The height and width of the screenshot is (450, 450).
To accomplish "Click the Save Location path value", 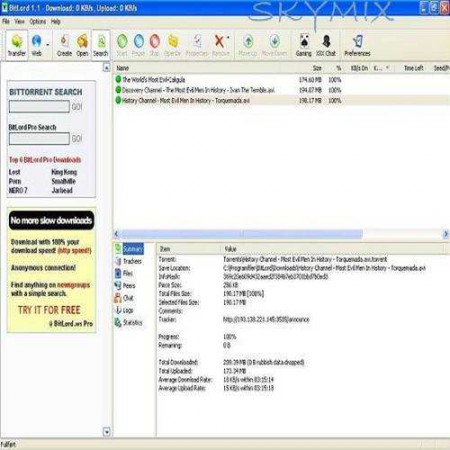I will [324, 268].
